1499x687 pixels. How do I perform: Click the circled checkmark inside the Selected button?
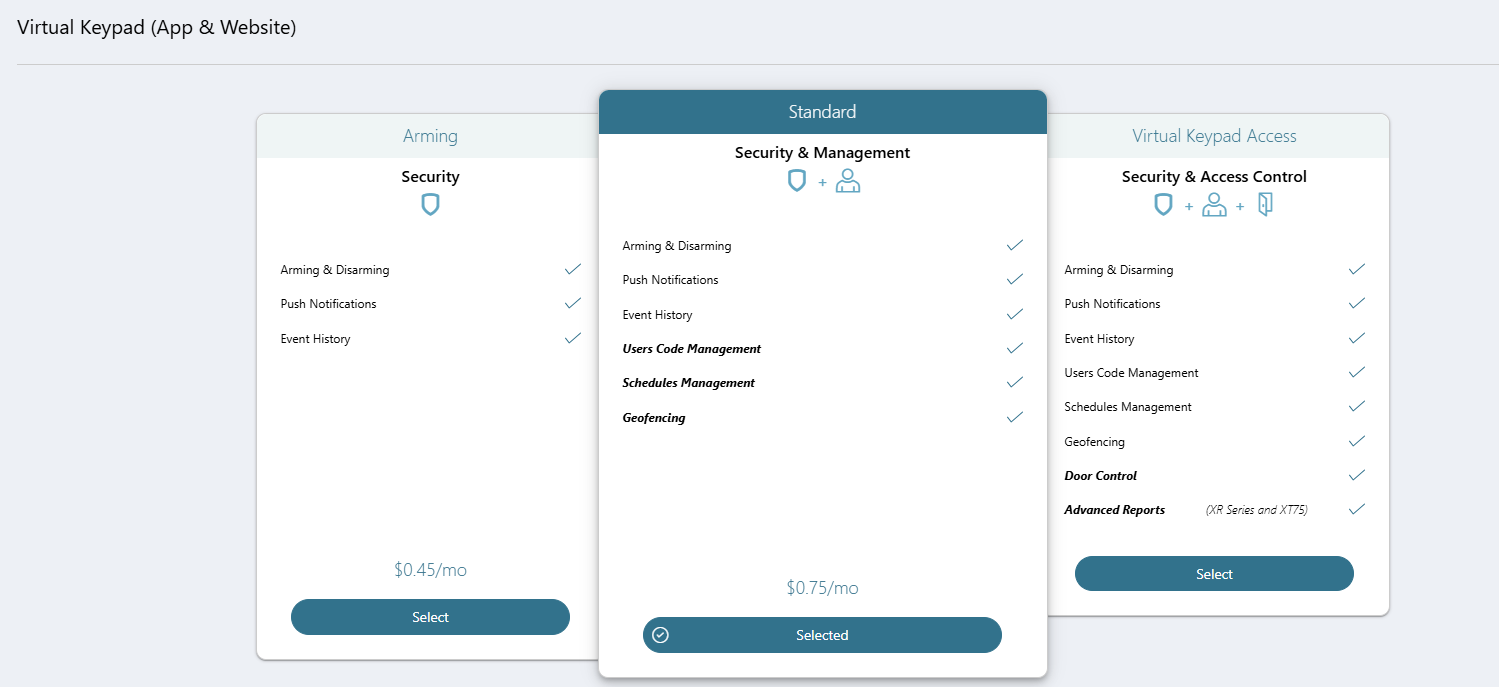tap(661, 634)
